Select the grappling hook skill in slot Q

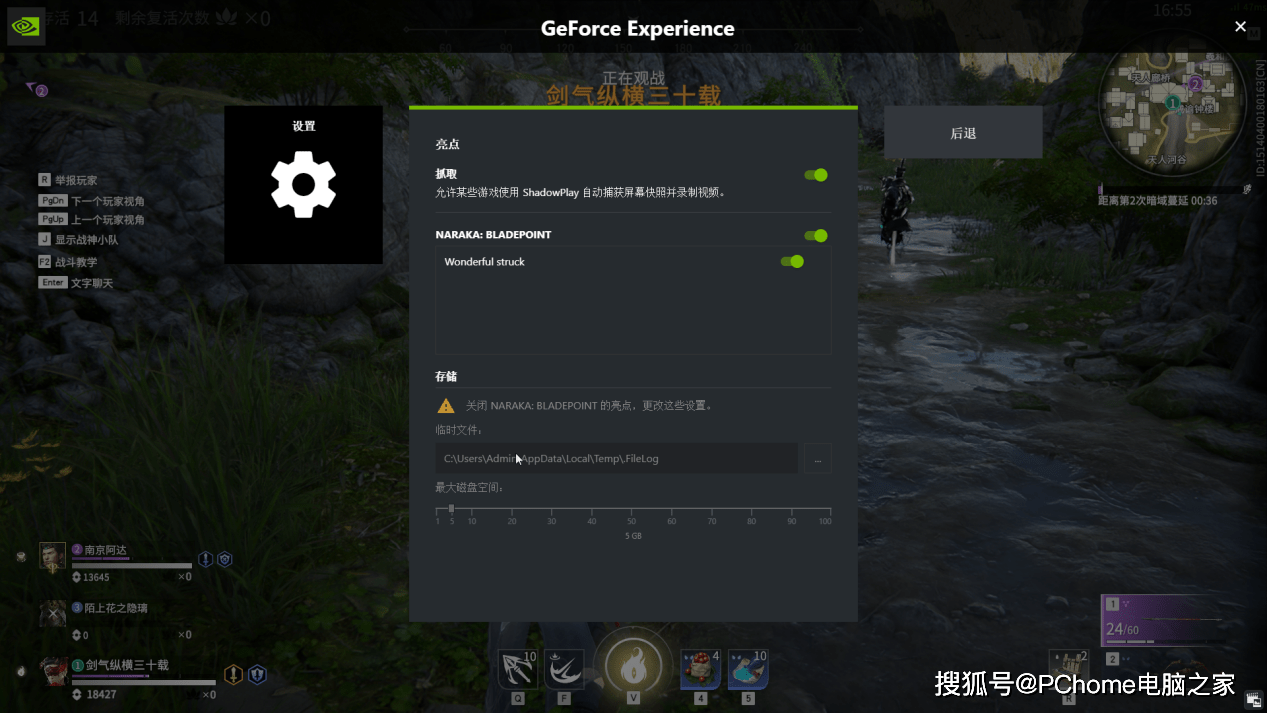[x=517, y=668]
